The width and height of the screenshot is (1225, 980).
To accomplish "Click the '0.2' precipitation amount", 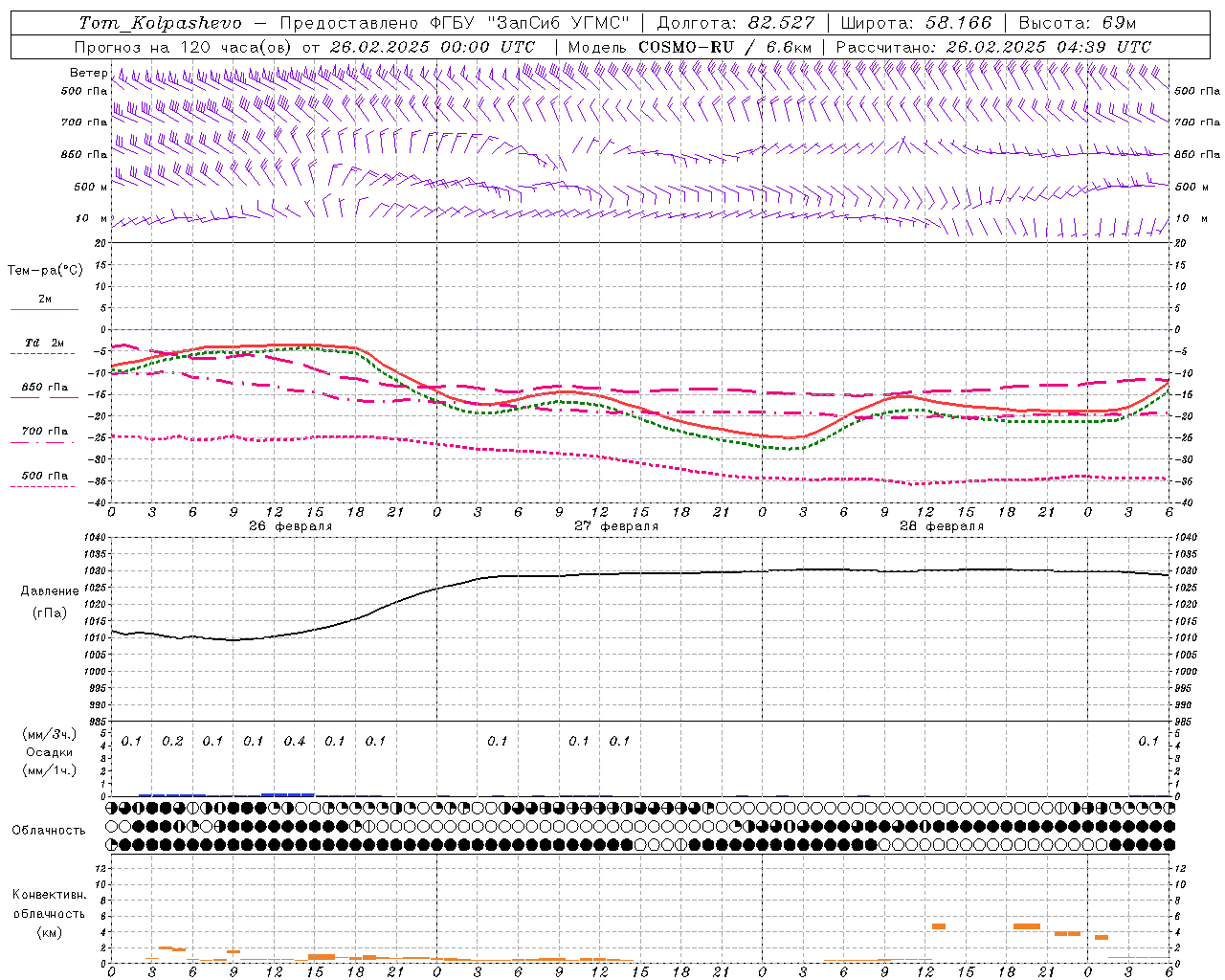I will (x=172, y=742).
